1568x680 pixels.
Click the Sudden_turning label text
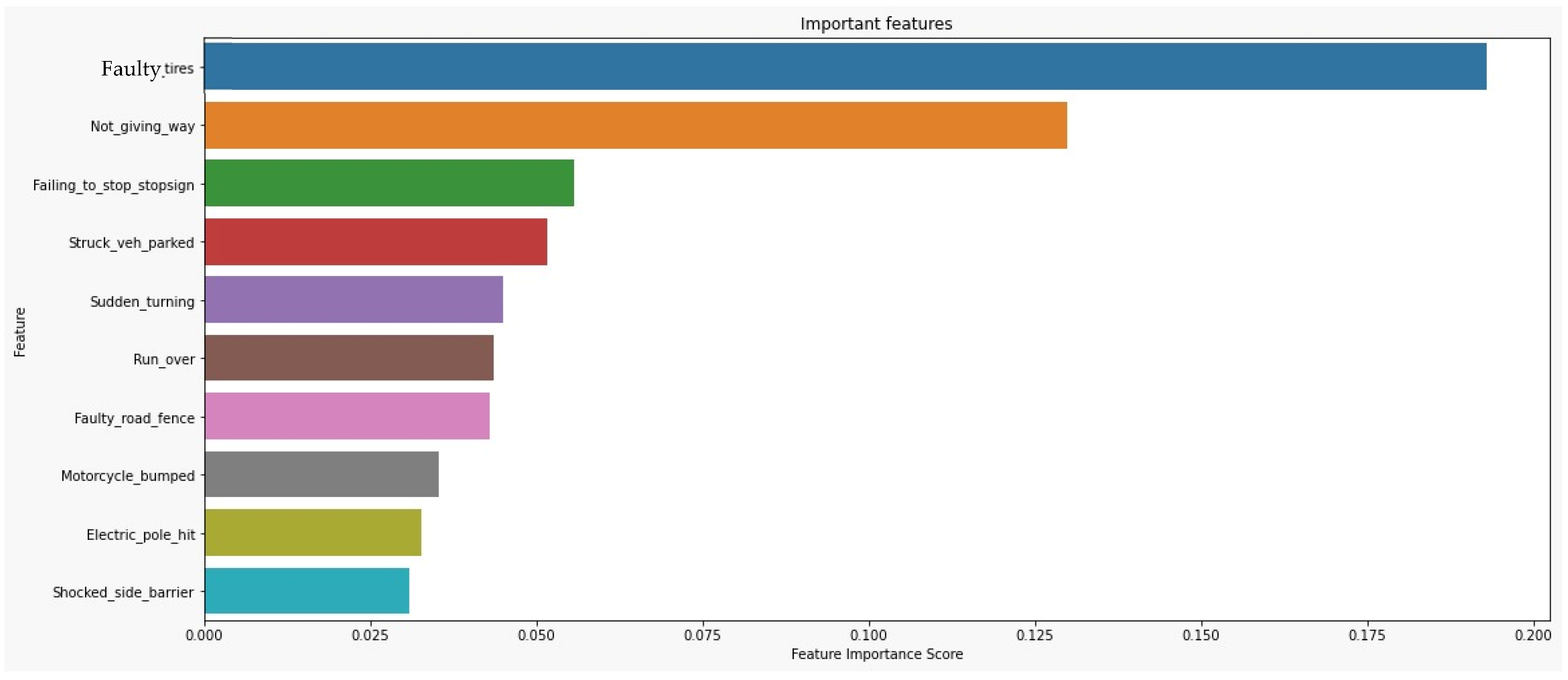point(142,302)
